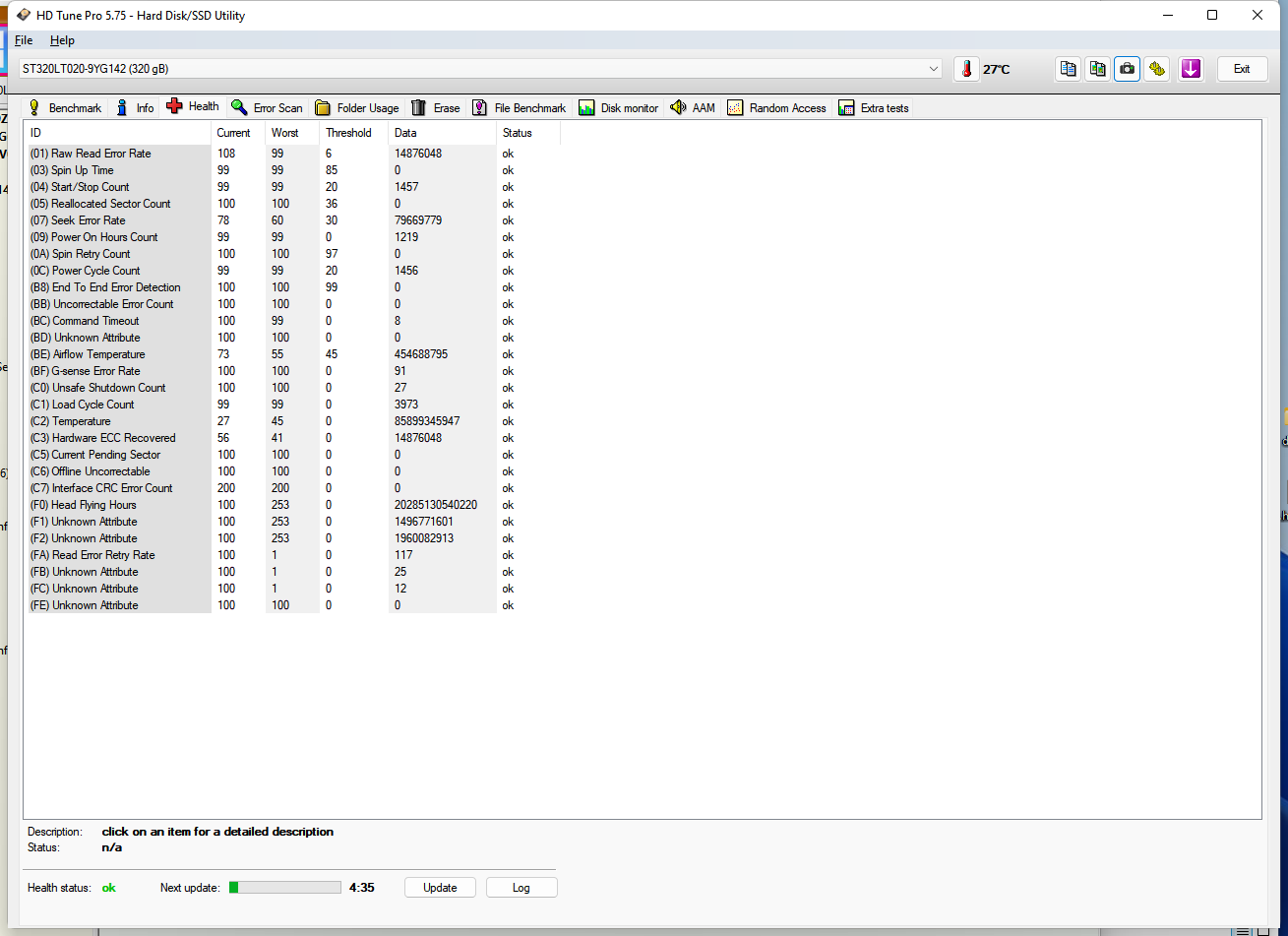Switch to the Benchmark tab
This screenshot has height=936, width=1288.
coord(65,108)
